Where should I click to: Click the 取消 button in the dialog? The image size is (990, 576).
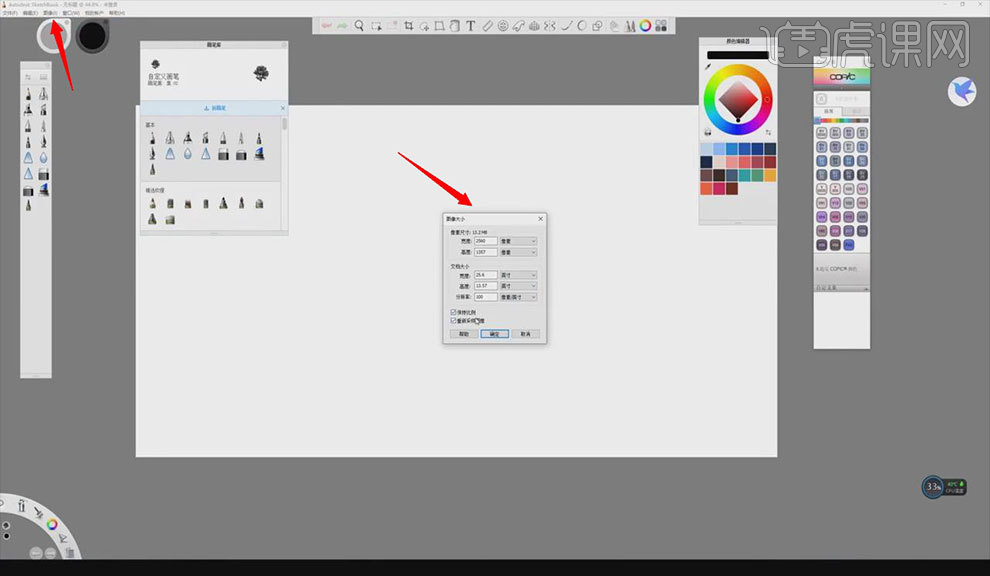tap(524, 332)
